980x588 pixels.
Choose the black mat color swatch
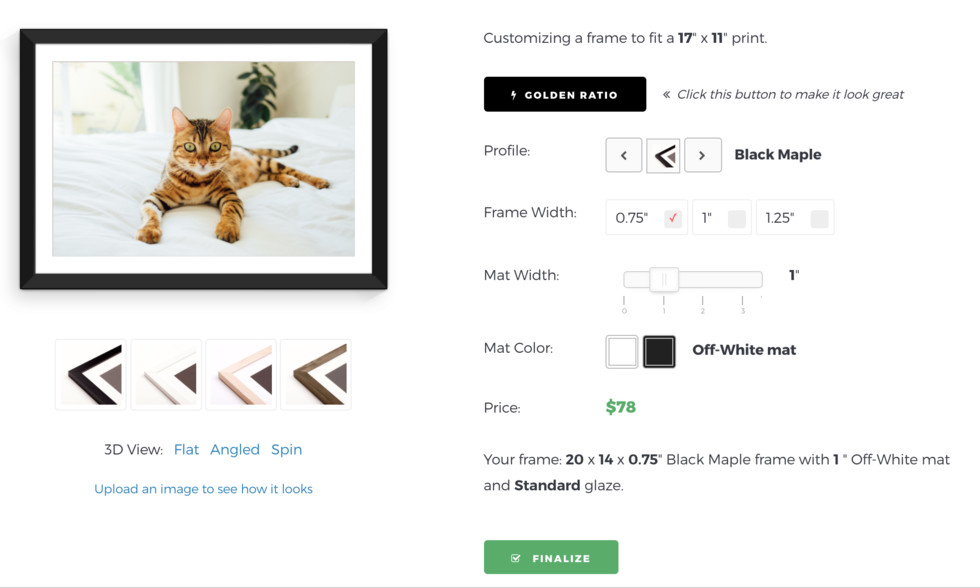[x=659, y=351]
